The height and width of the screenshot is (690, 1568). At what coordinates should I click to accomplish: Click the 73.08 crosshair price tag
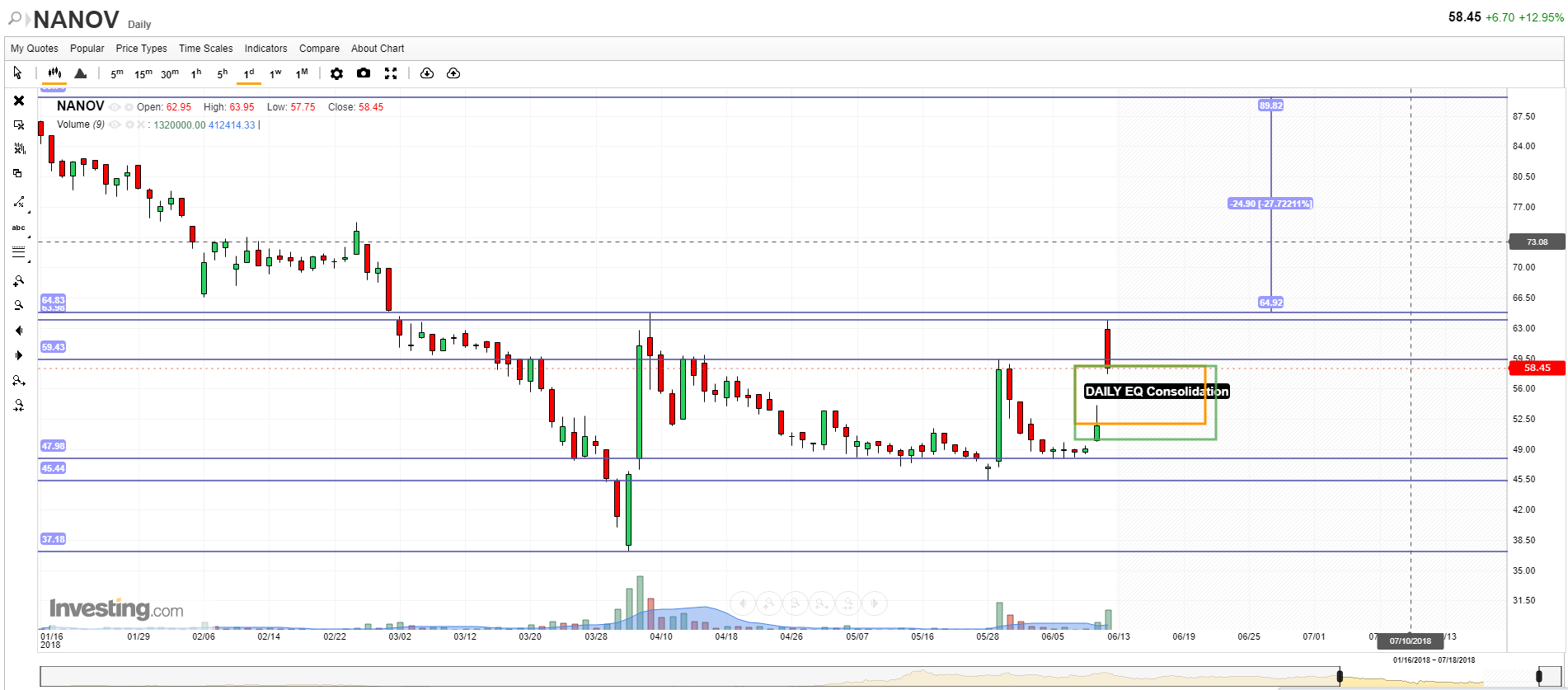pos(1537,242)
